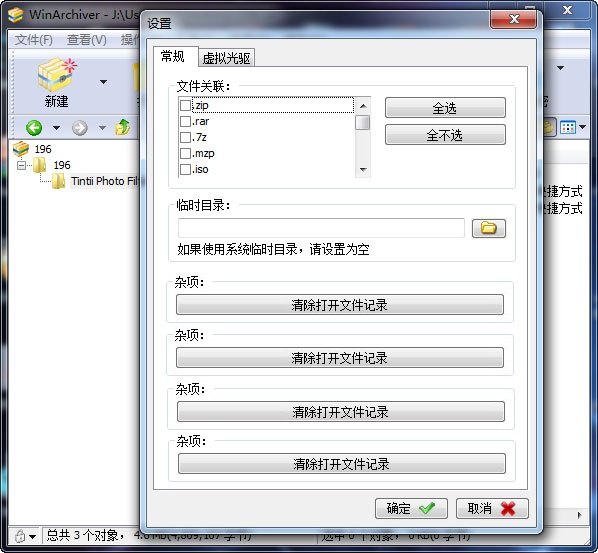Check the .7z file association
The height and width of the screenshot is (553, 598).
185,137
